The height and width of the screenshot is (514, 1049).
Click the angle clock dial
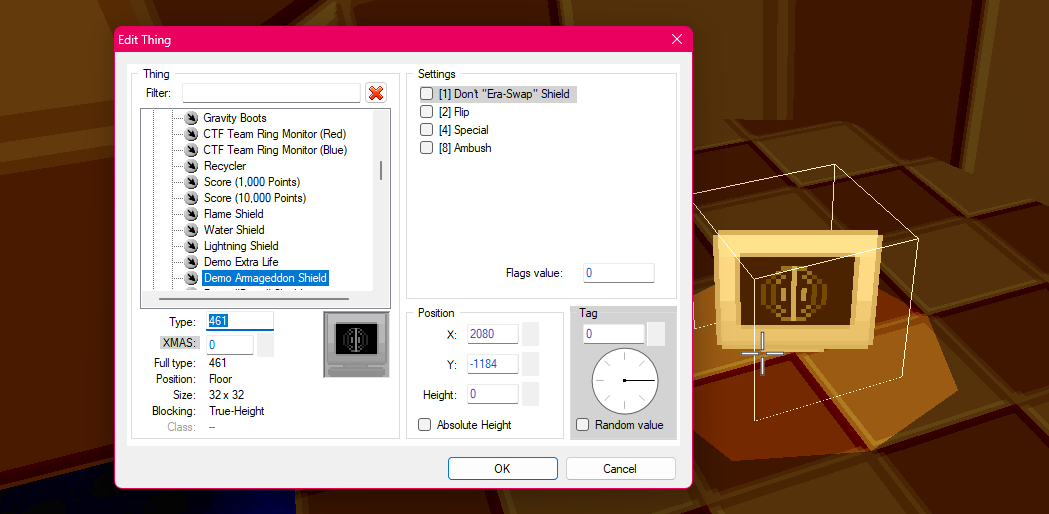pyautogui.click(x=625, y=381)
